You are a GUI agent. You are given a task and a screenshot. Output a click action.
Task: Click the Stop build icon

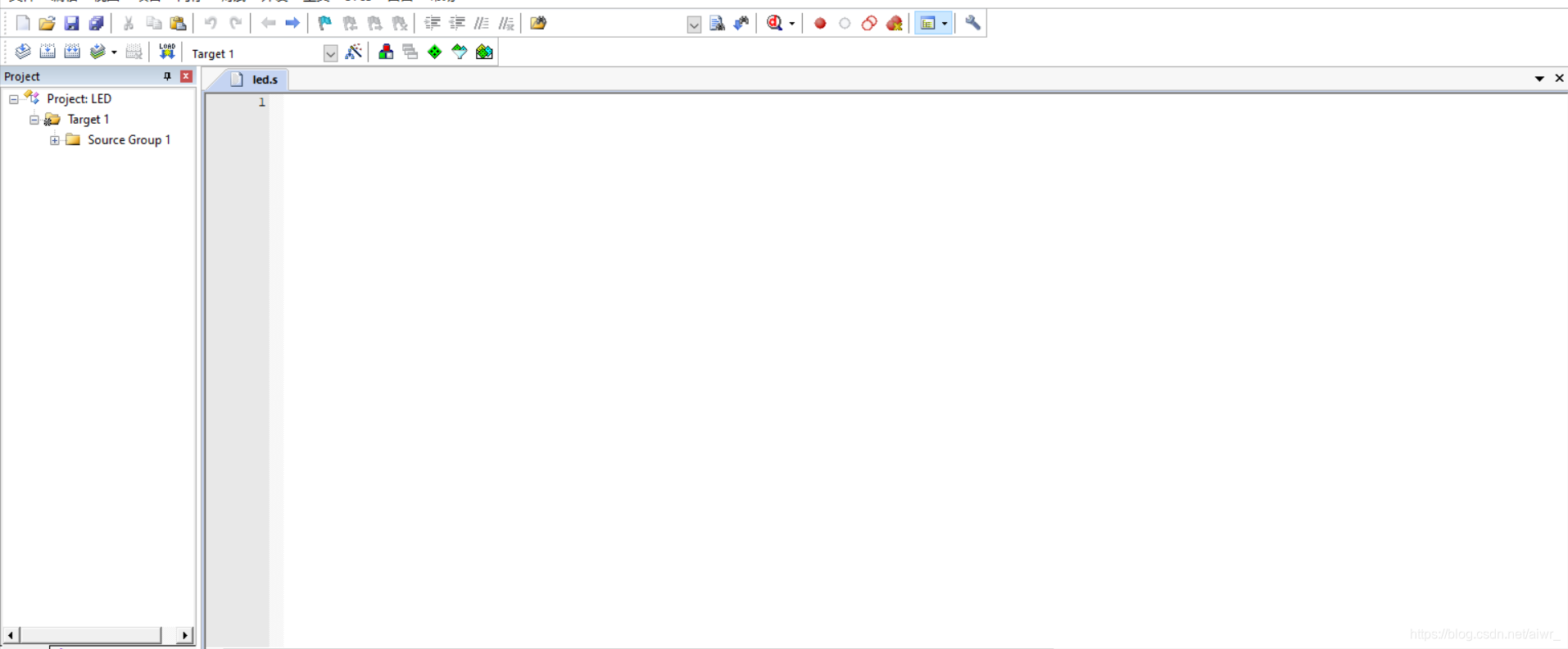134,52
